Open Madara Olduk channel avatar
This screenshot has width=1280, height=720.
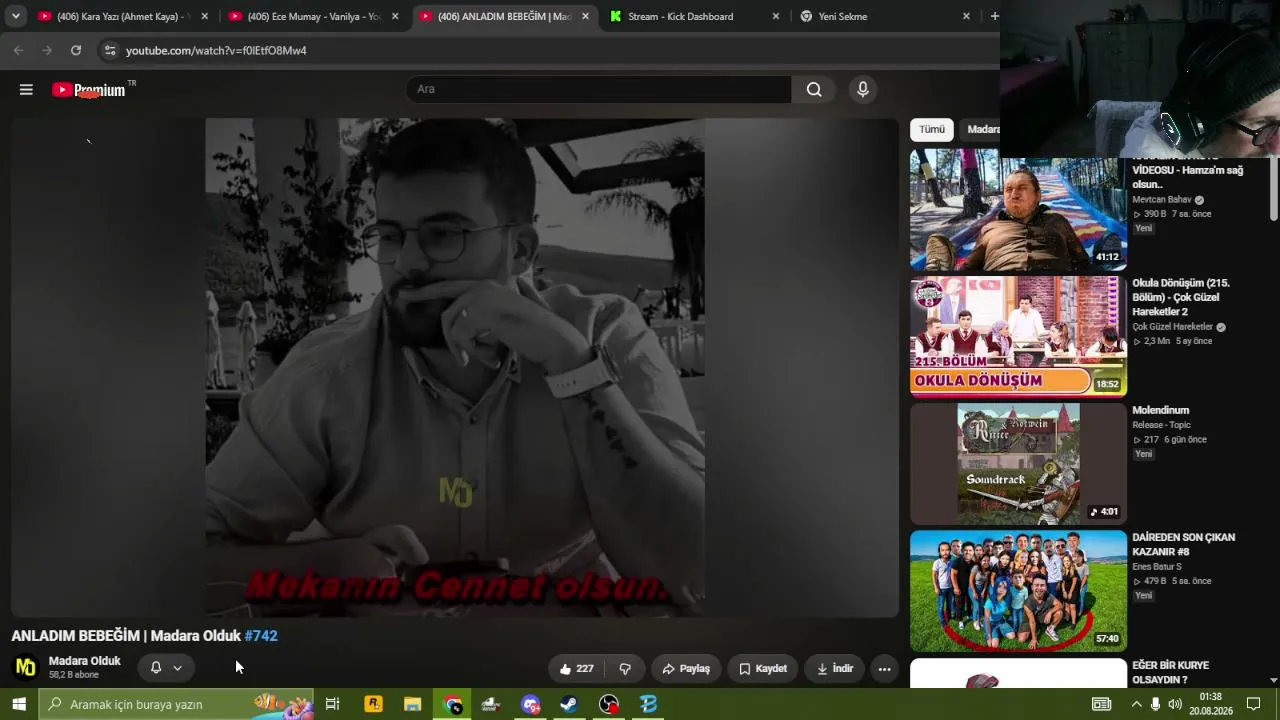point(26,667)
